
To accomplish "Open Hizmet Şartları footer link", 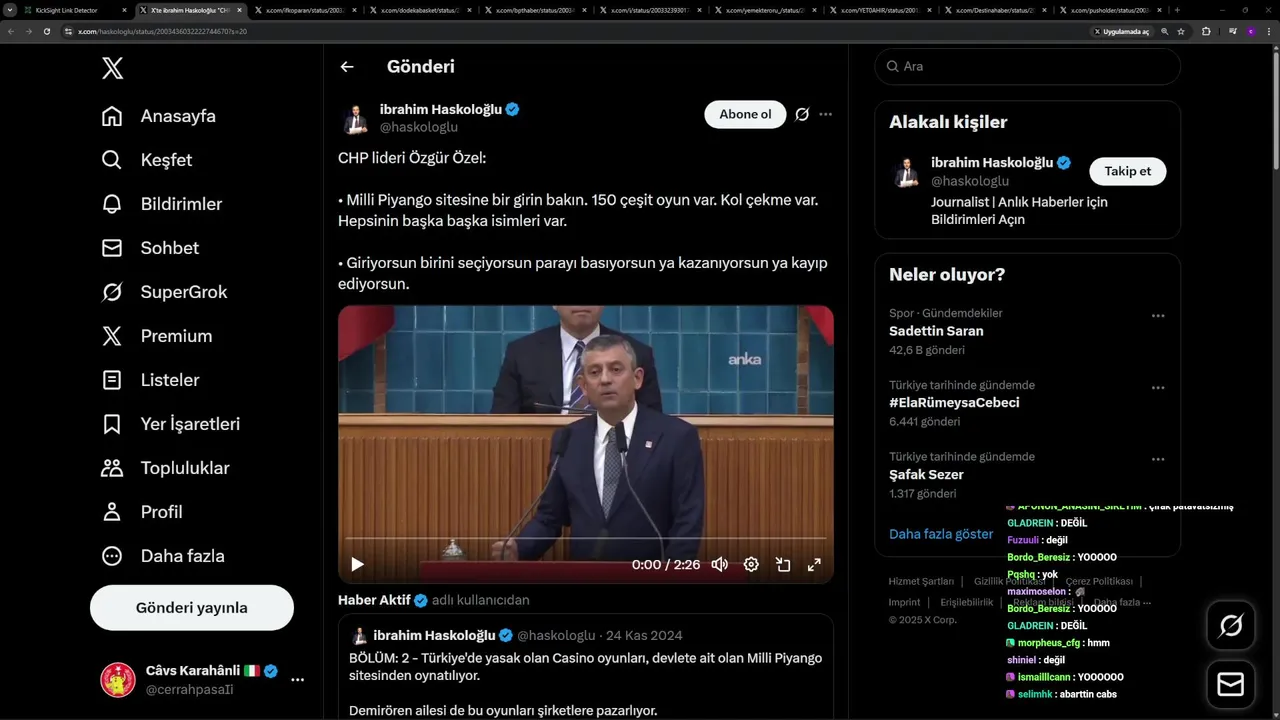I will [x=921, y=581].
